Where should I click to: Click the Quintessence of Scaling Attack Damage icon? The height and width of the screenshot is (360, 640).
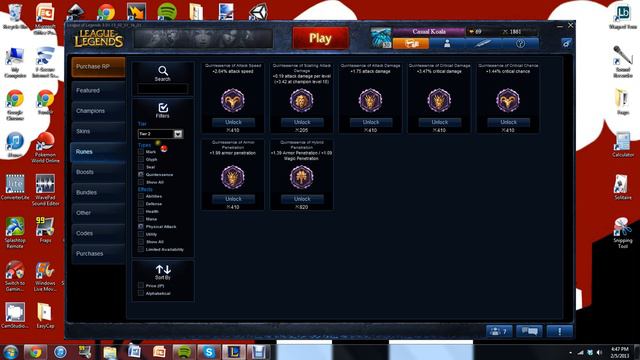302,100
